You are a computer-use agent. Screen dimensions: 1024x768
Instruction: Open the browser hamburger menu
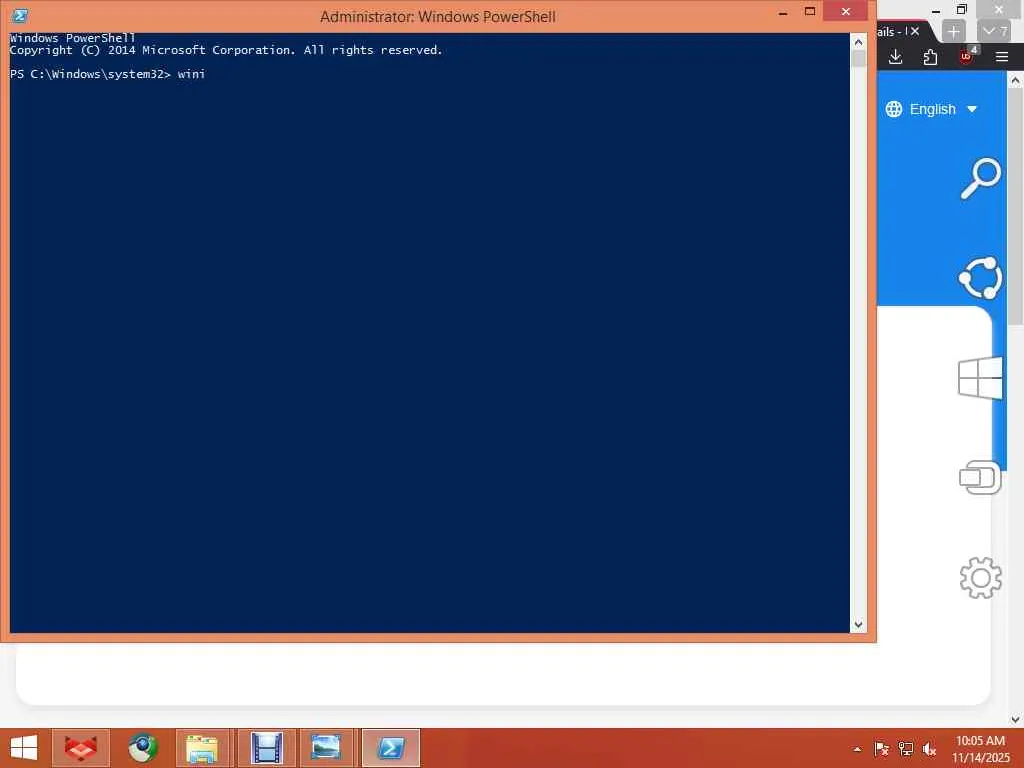[1002, 57]
